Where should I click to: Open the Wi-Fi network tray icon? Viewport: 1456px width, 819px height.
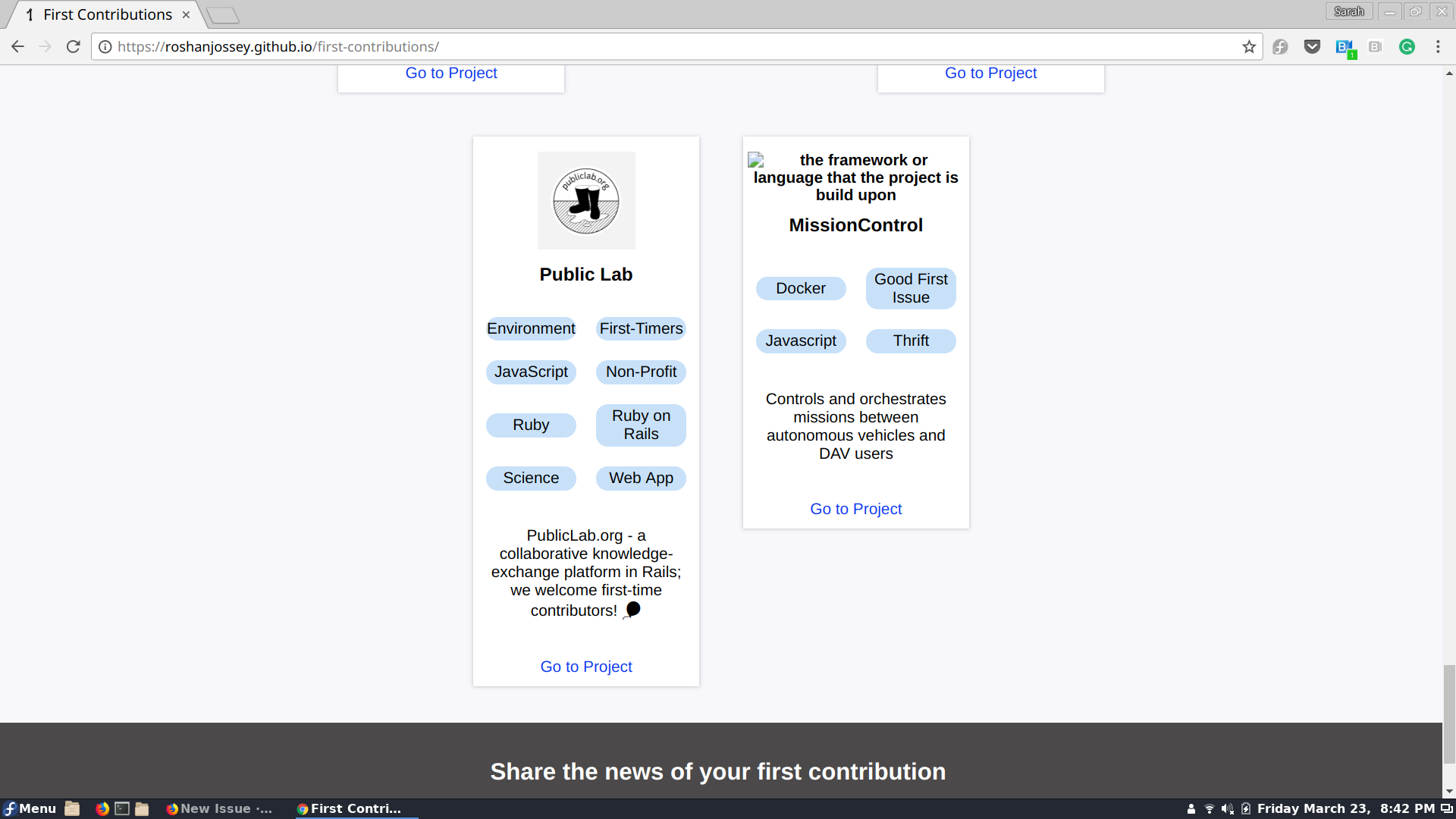click(x=1210, y=808)
